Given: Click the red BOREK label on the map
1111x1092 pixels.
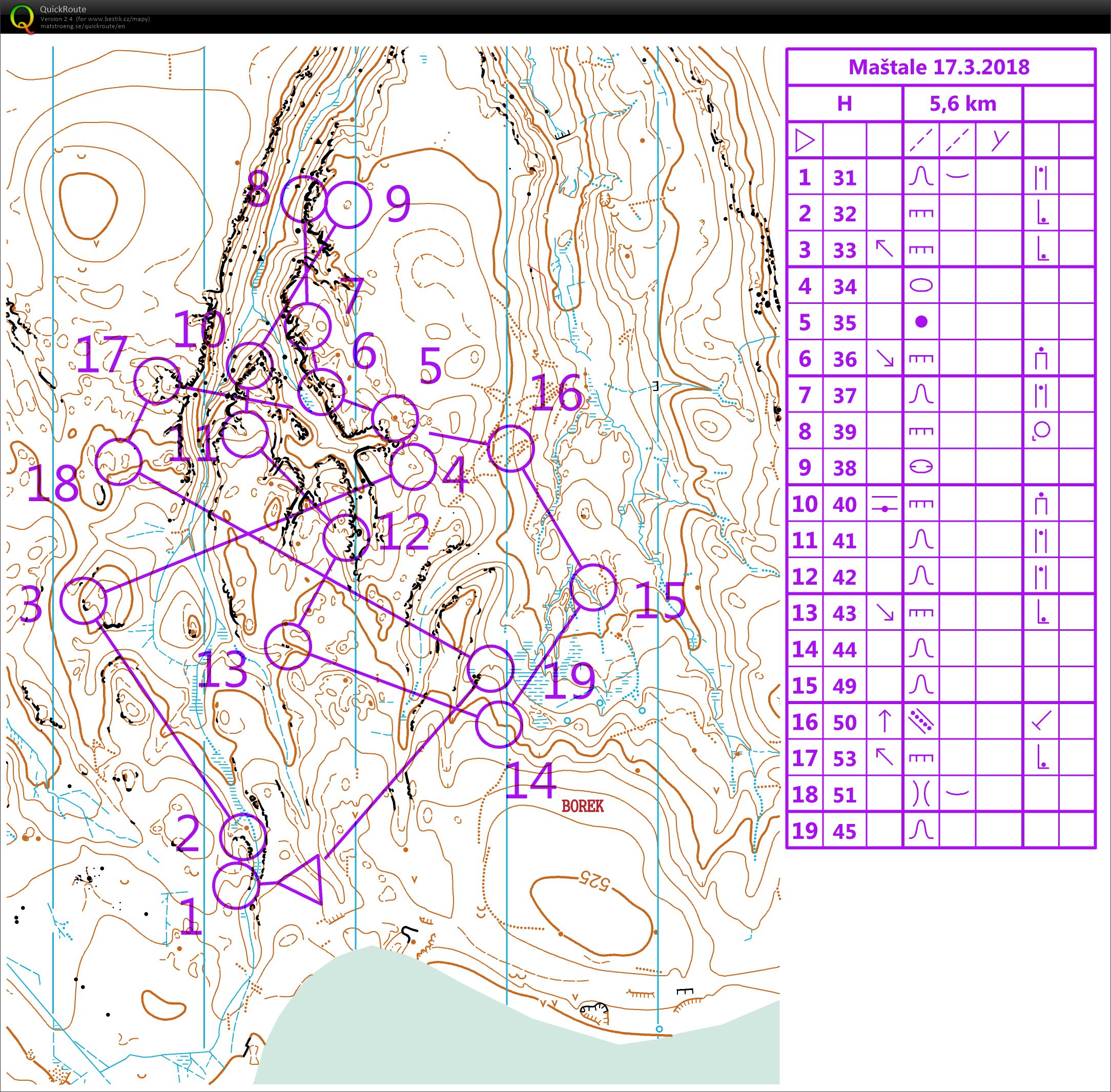Looking at the screenshot, I should click(x=582, y=806).
